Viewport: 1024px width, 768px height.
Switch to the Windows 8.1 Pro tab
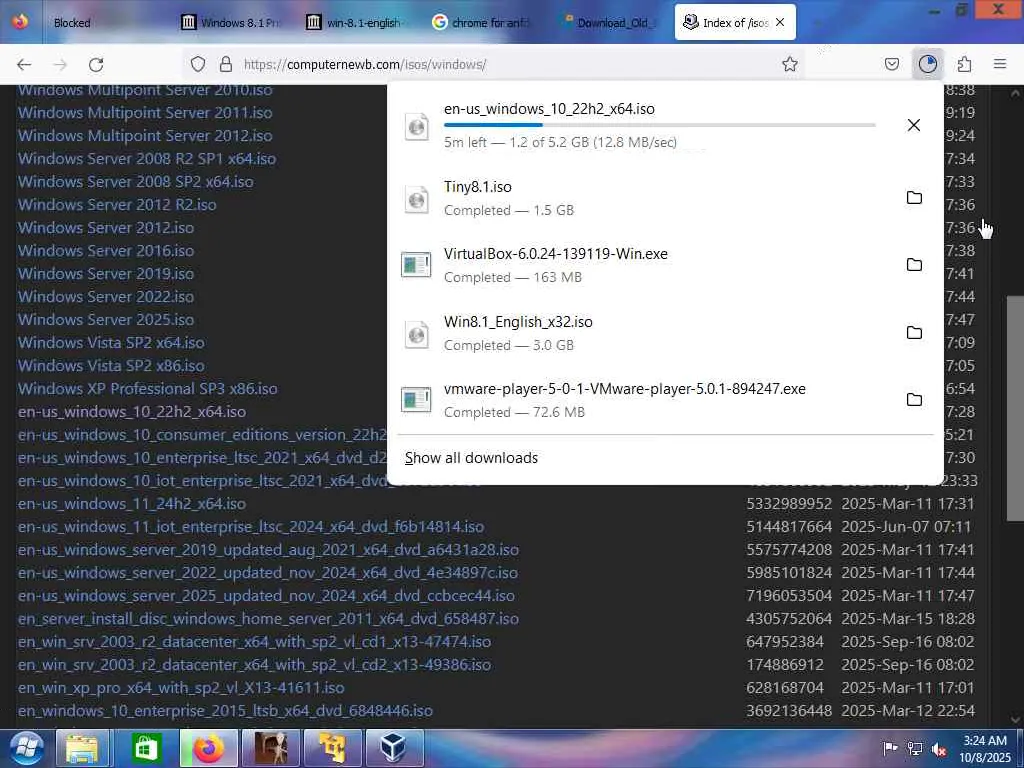234,22
